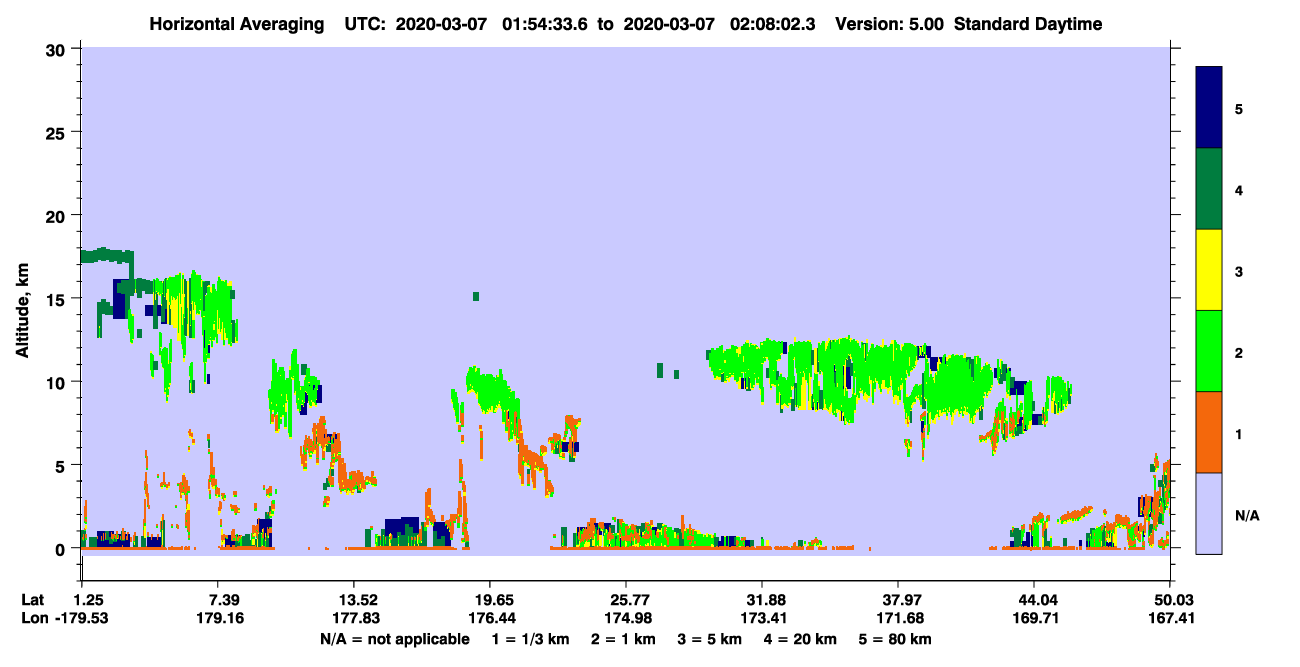Image resolution: width=1300 pixels, height=667 pixels.
Task: Click the colorbar 'N/A' label
Action: point(1247,515)
